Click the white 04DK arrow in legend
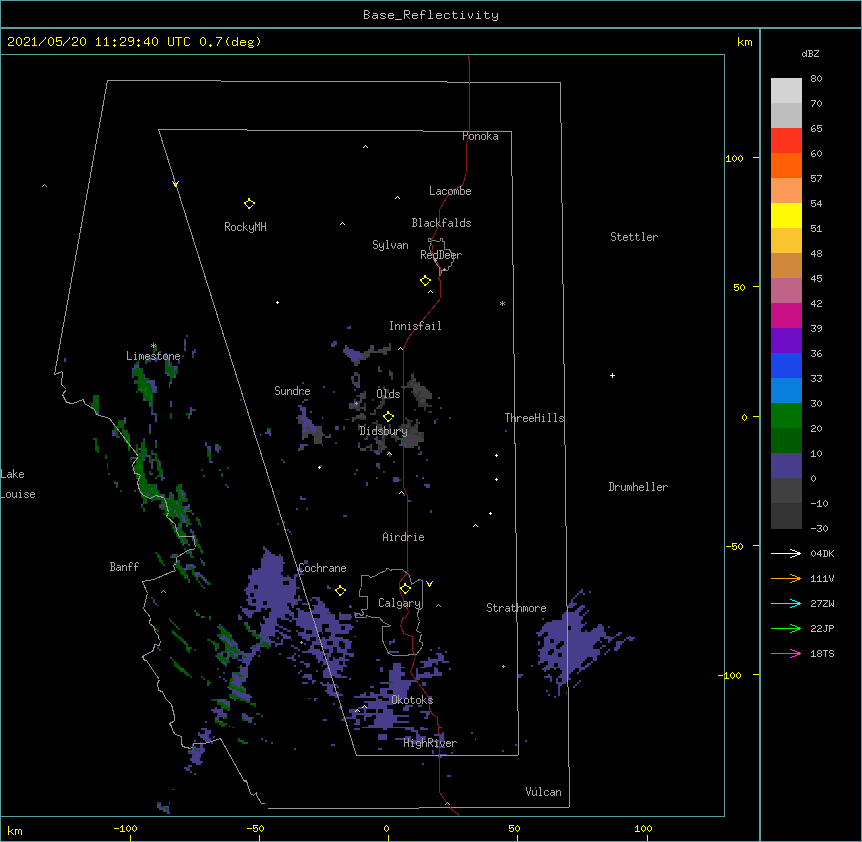This screenshot has height=842, width=862. [786, 553]
